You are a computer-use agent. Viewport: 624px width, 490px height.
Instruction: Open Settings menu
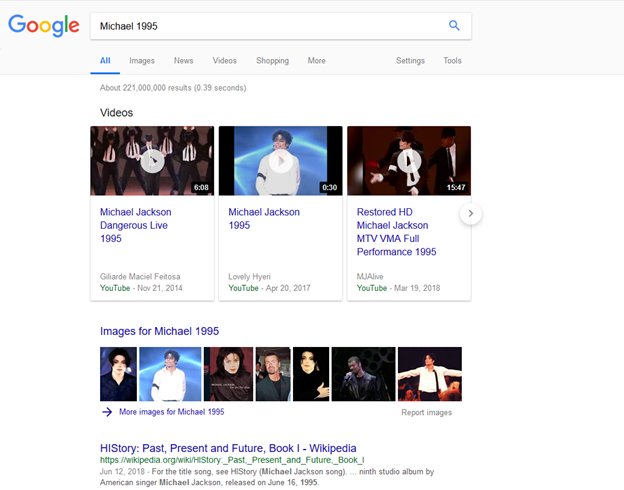pos(410,61)
